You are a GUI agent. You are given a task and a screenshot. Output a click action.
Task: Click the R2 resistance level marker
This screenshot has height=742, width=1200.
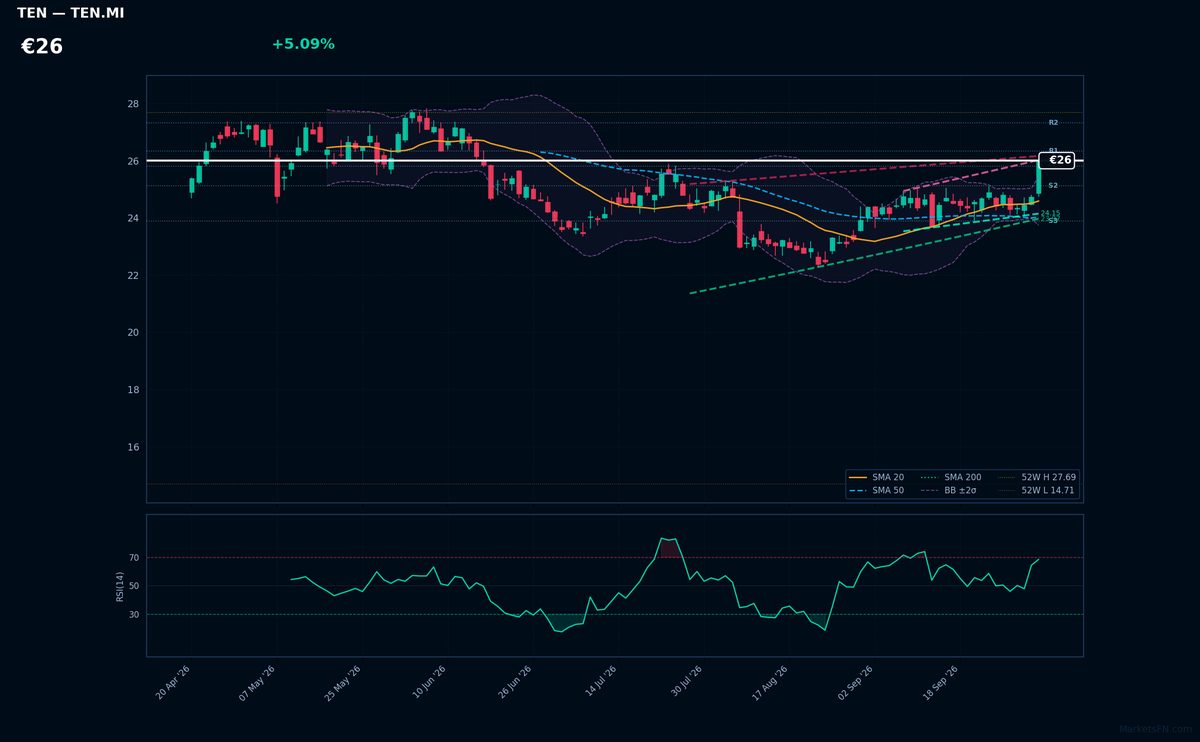coord(1053,122)
